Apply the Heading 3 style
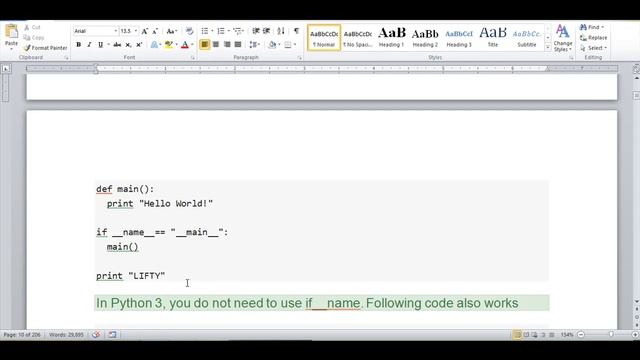 click(x=459, y=38)
